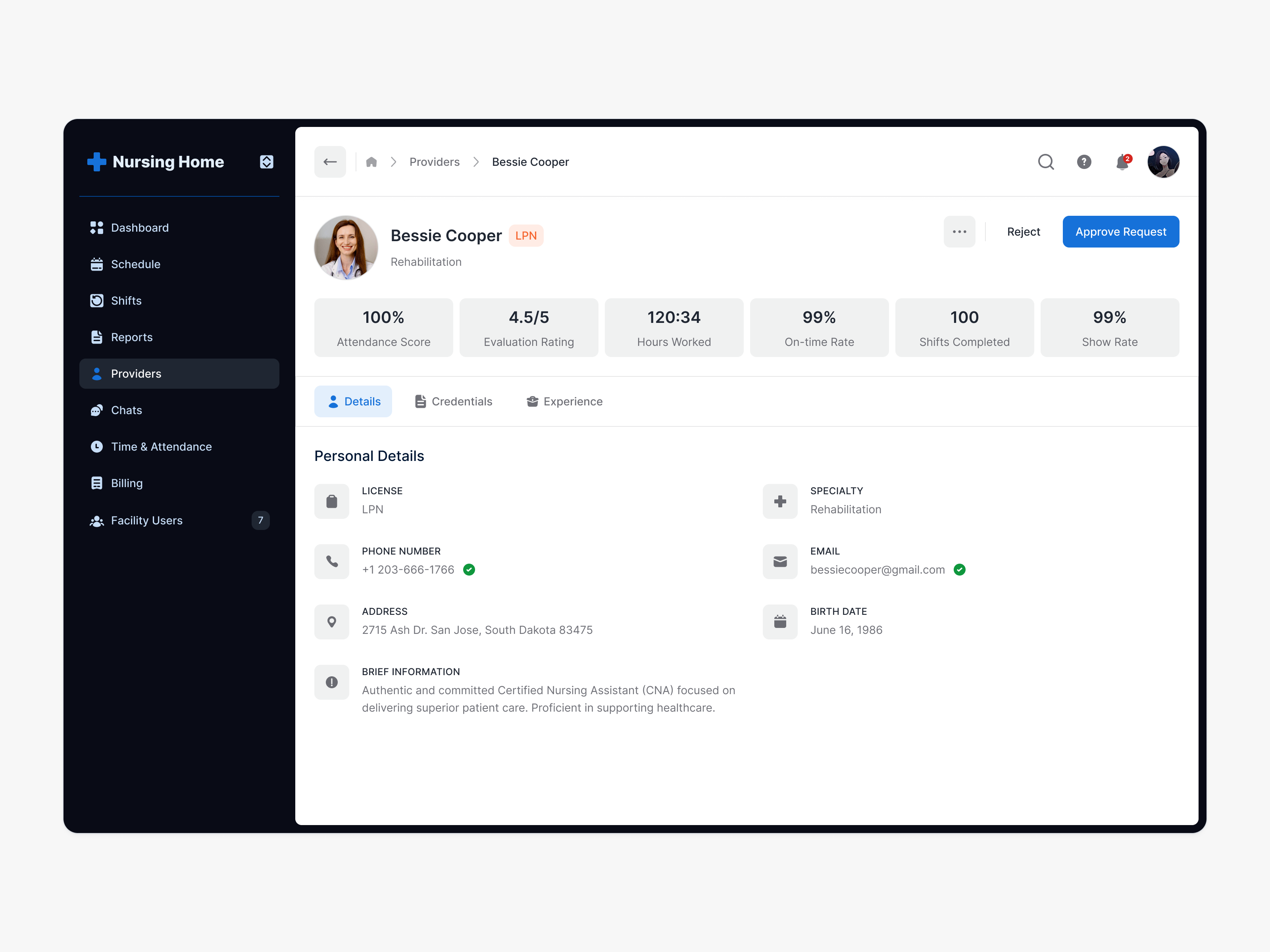Screen dimensions: 1270x952
Task: Open the search icon in header
Action: pyautogui.click(x=1045, y=162)
